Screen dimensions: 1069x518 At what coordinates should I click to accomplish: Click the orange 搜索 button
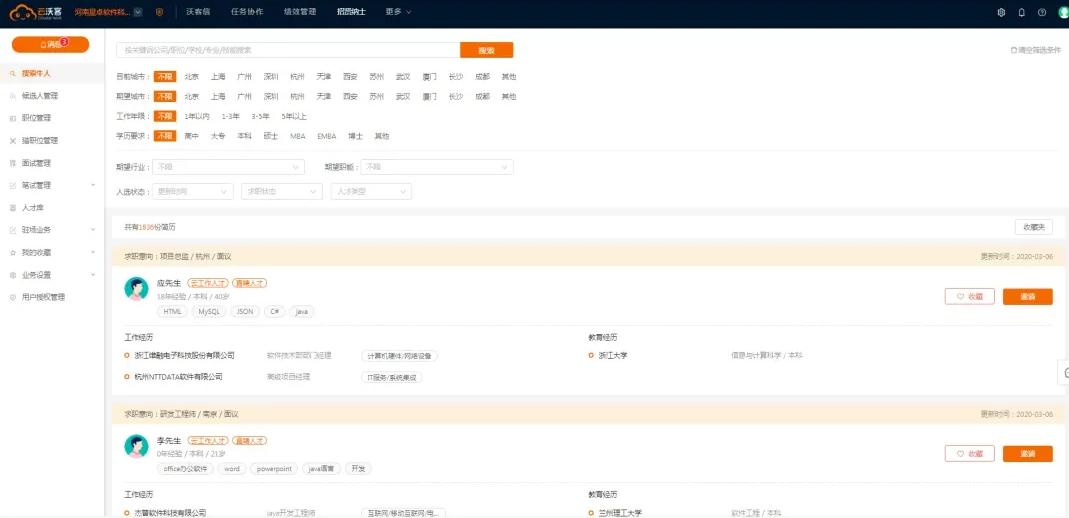(486, 50)
